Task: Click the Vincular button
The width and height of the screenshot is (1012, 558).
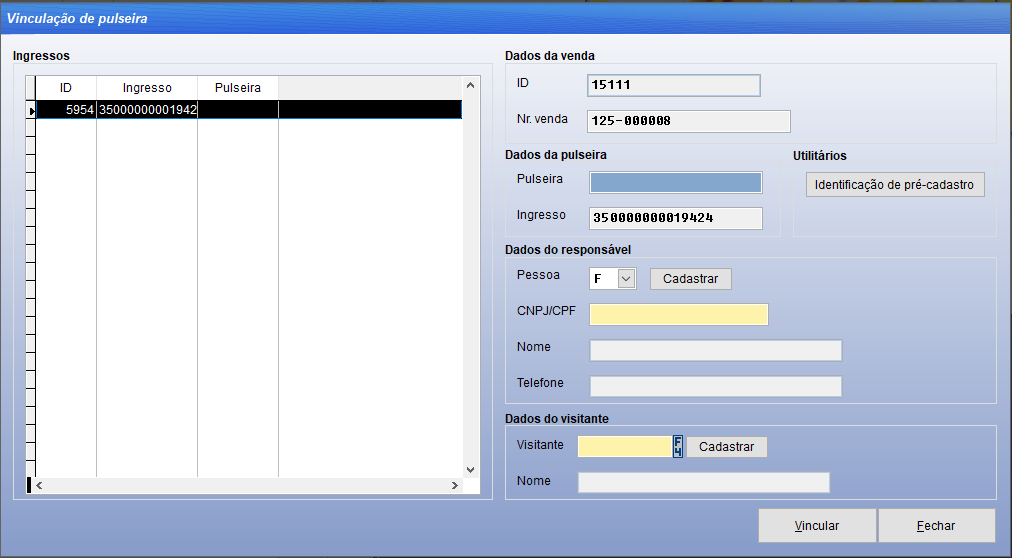Action: [x=816, y=526]
